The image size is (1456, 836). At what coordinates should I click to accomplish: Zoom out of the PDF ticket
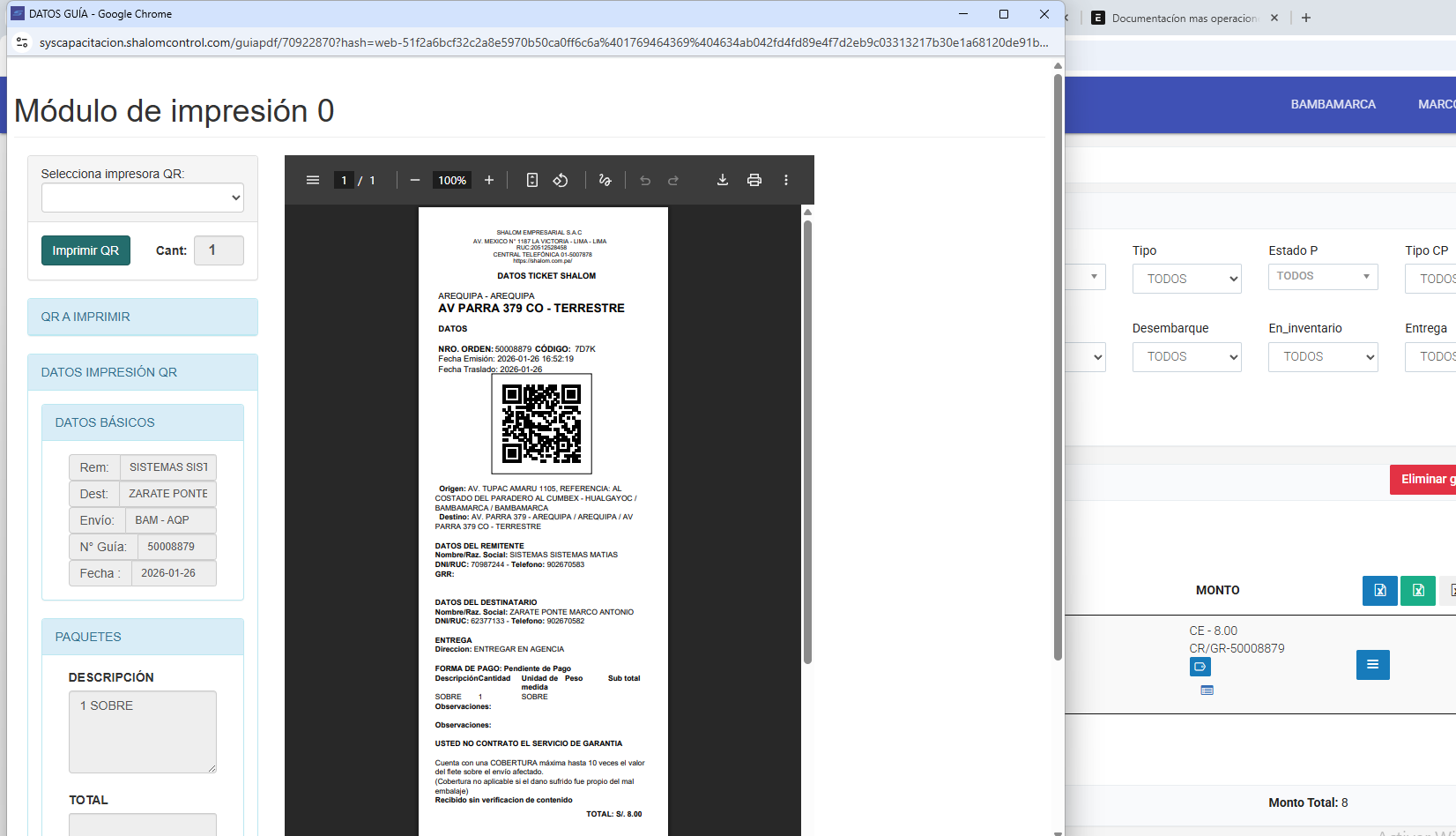pos(414,180)
